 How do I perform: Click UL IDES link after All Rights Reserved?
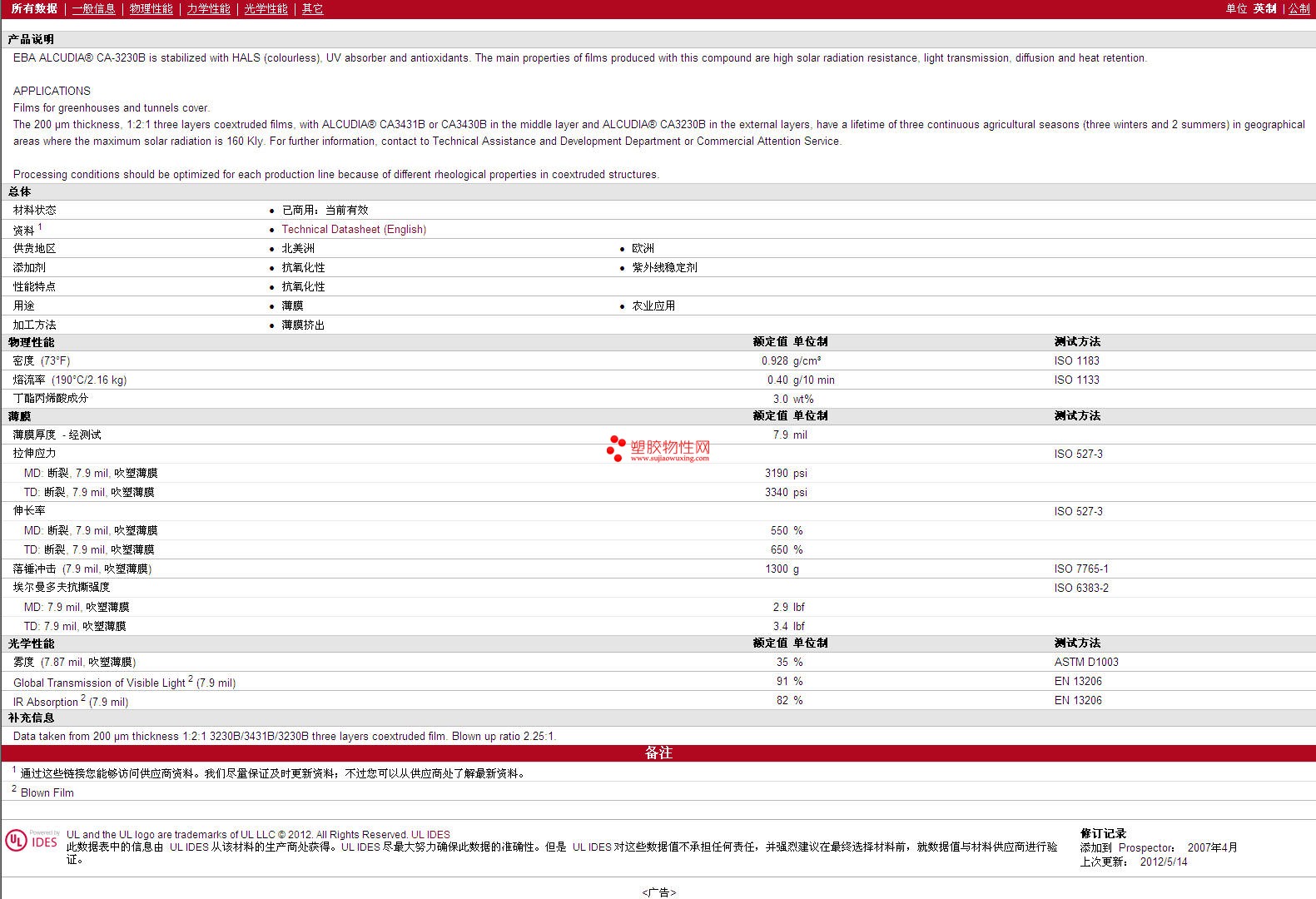(430, 835)
